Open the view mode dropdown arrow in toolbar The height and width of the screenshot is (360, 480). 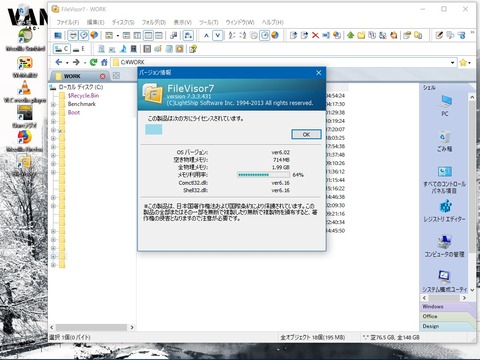click(117, 35)
